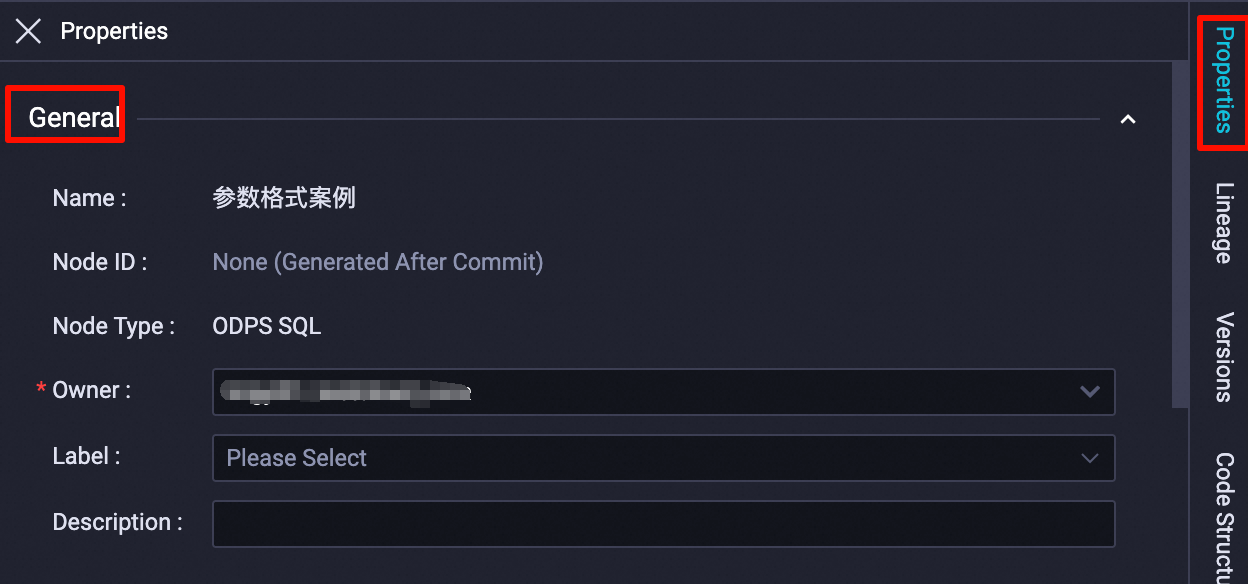Open the Label 'Please Select' dropdown
This screenshot has width=1248, height=584.
click(663, 458)
